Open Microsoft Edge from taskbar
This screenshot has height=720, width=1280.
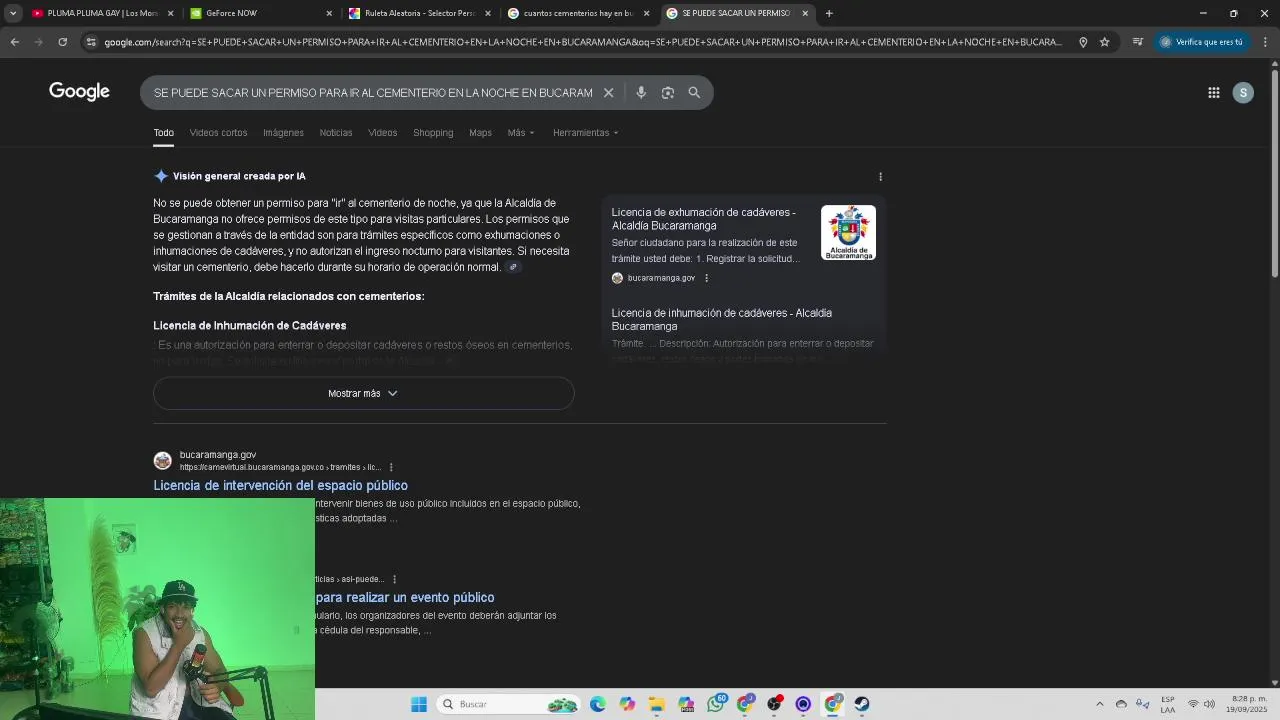598,704
